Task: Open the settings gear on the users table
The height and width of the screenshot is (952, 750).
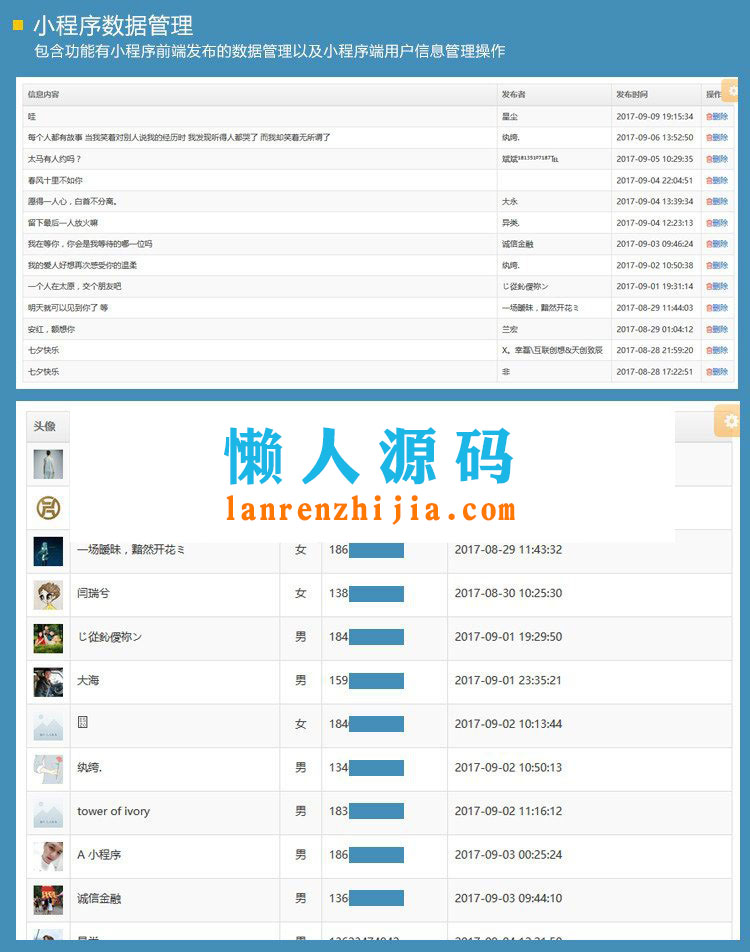Action: pyautogui.click(x=728, y=421)
